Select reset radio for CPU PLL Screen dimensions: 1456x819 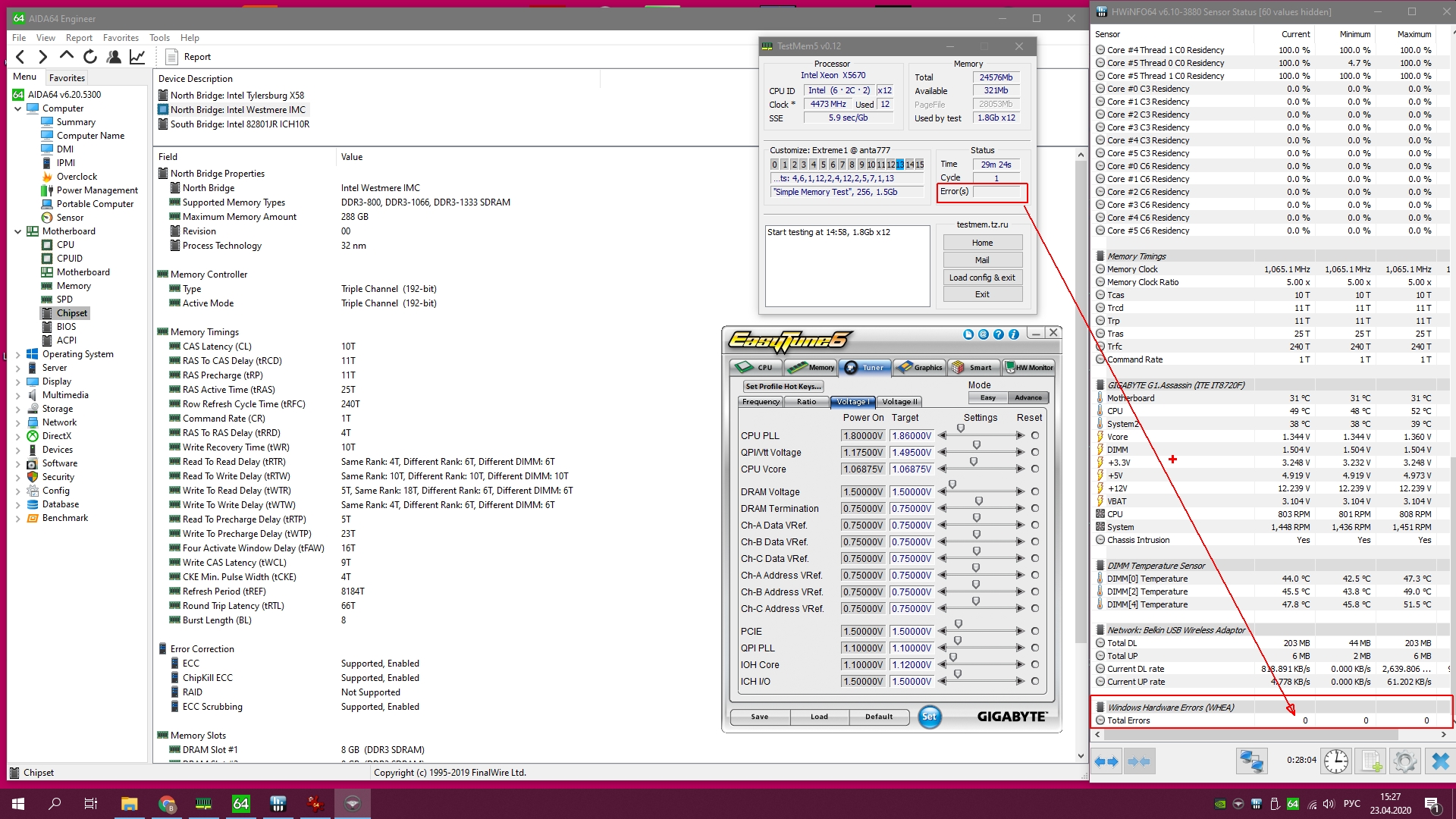1034,435
